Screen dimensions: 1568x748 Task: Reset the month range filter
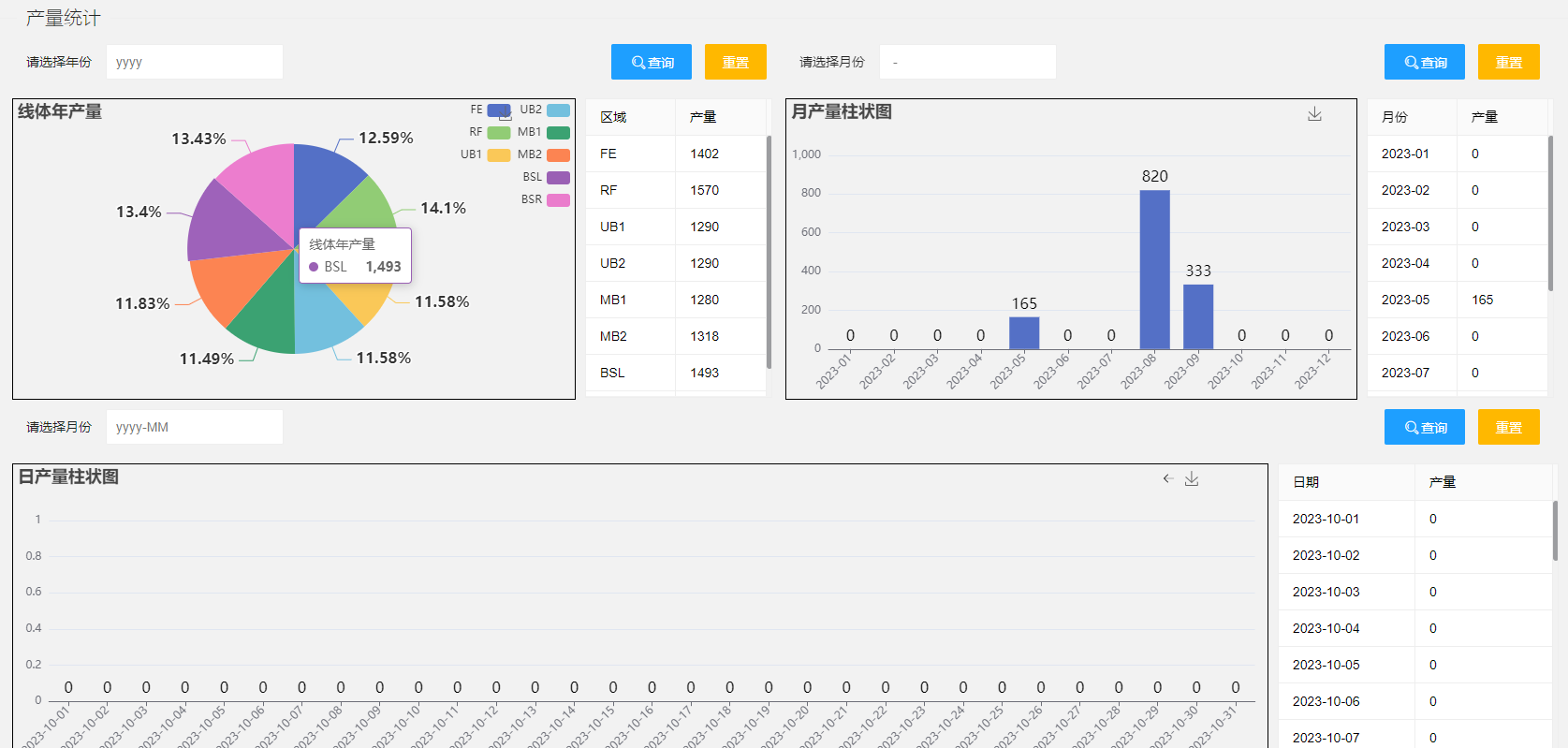[1509, 62]
